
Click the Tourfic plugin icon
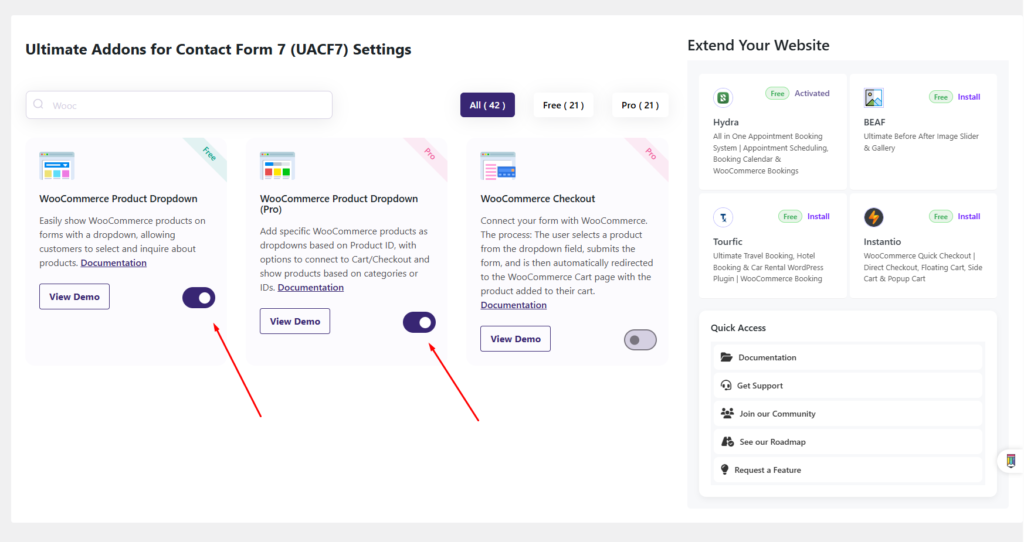point(722,217)
